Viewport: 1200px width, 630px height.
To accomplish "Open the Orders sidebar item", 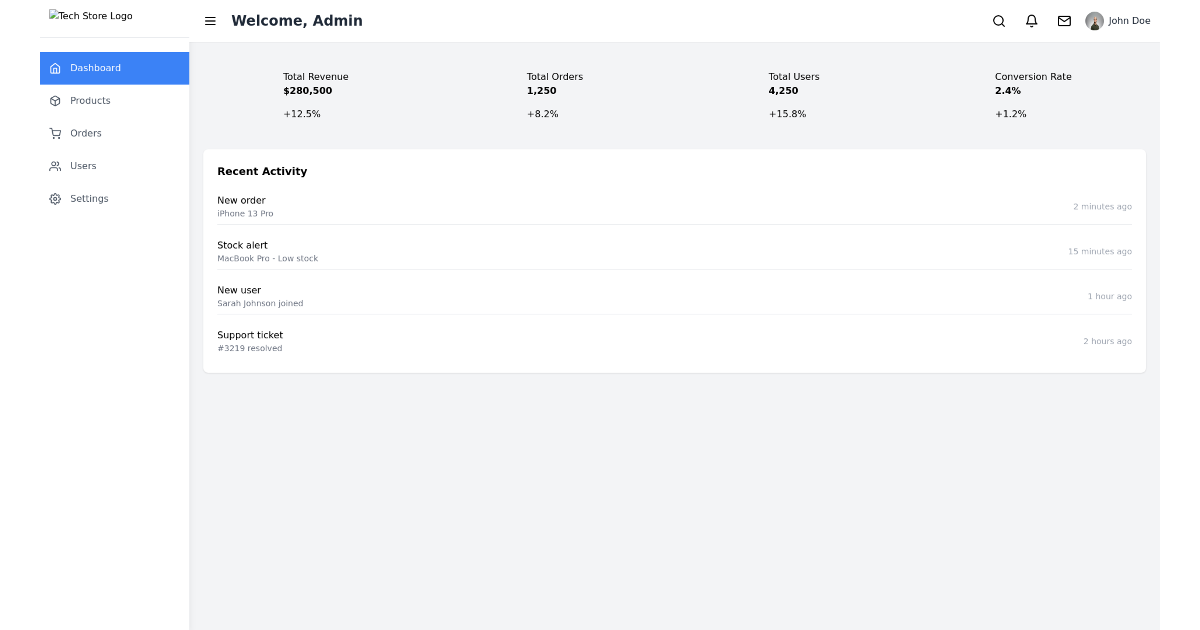I will point(86,134).
